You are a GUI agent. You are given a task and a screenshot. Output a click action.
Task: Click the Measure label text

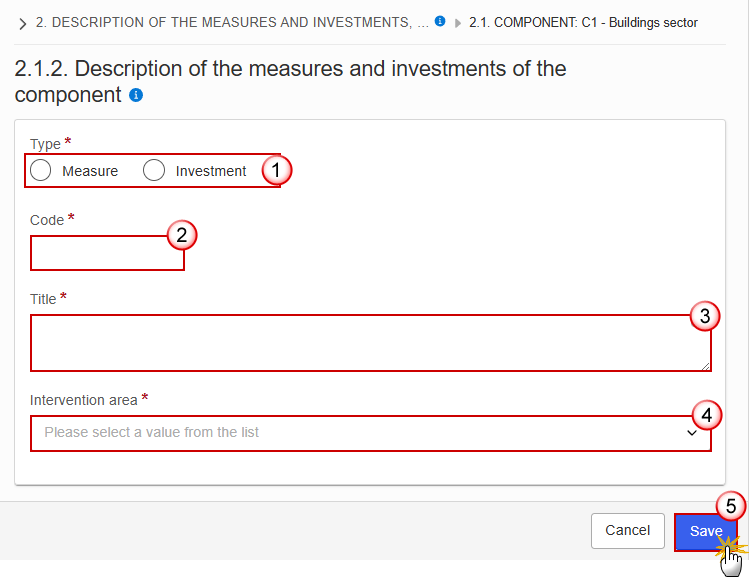pos(90,171)
